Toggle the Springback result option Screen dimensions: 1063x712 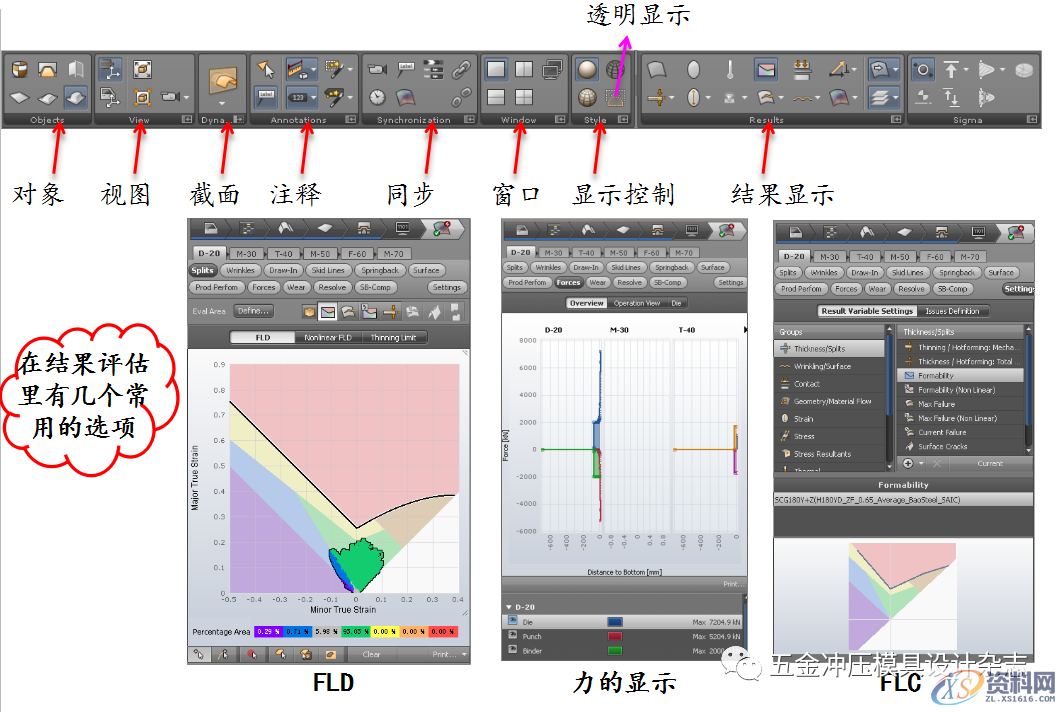tap(380, 270)
